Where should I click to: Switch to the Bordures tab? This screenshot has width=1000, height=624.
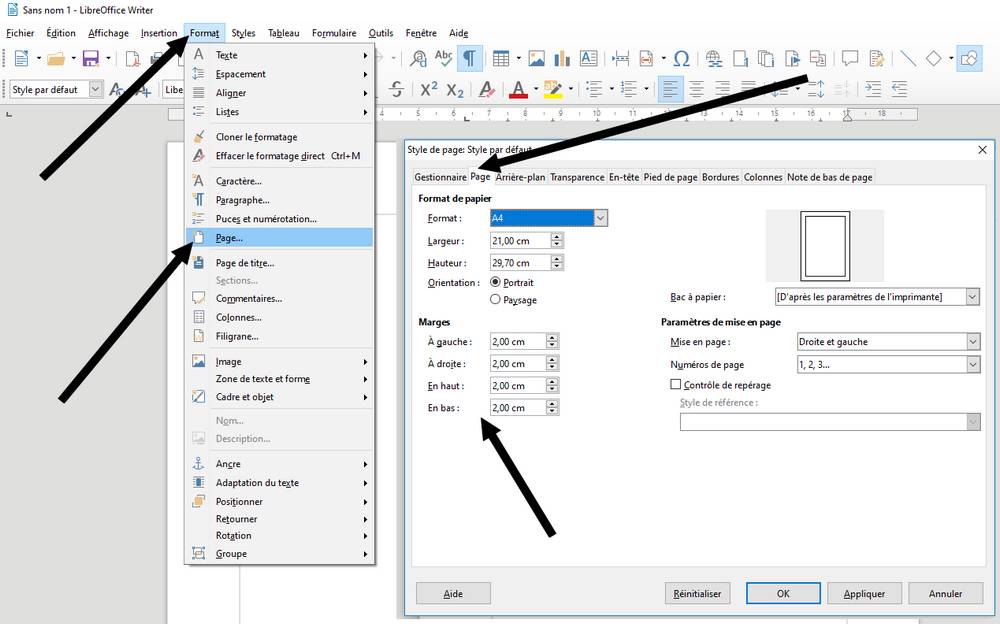[x=720, y=177]
